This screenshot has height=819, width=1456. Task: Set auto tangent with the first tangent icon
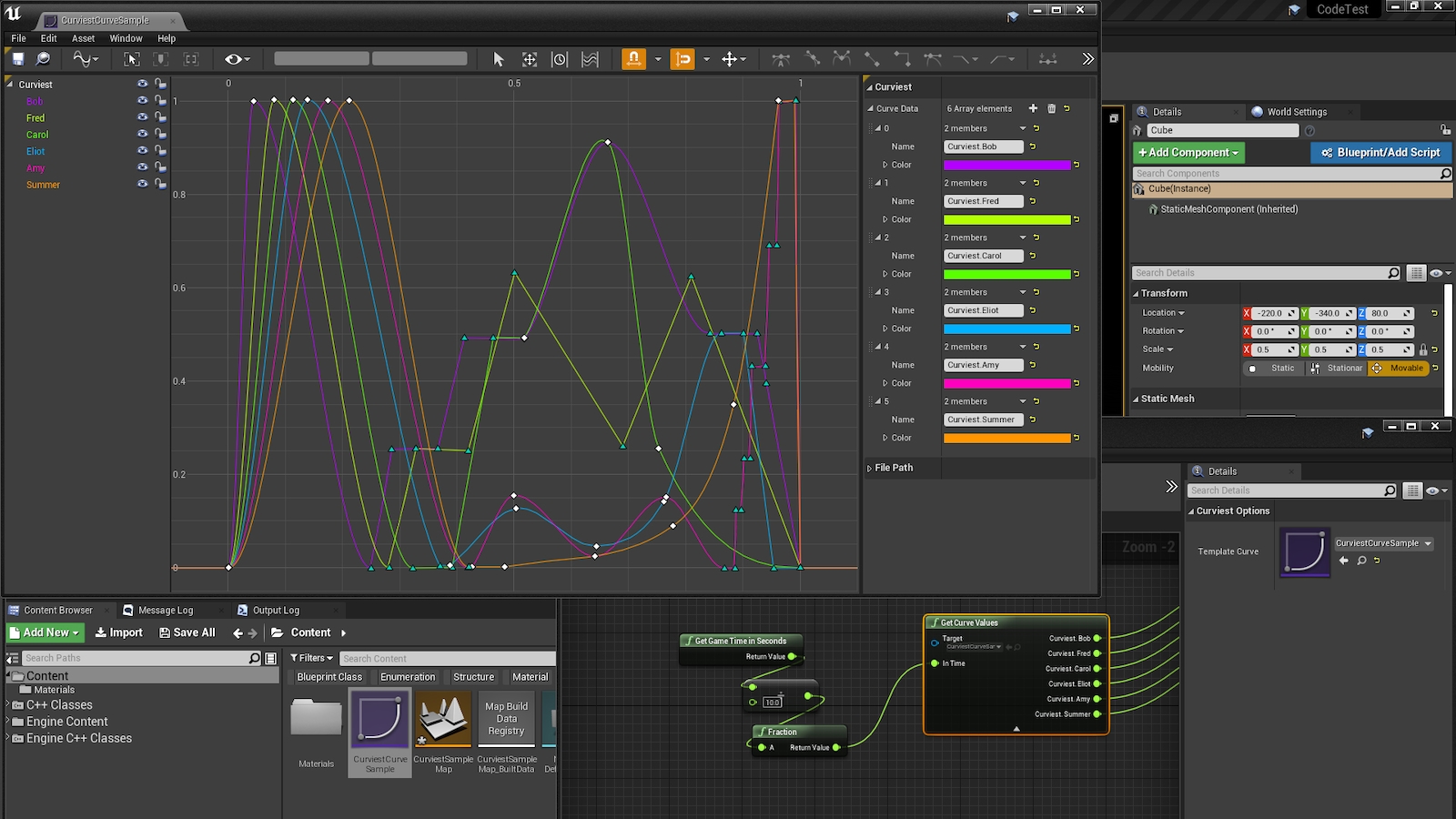tap(781, 59)
